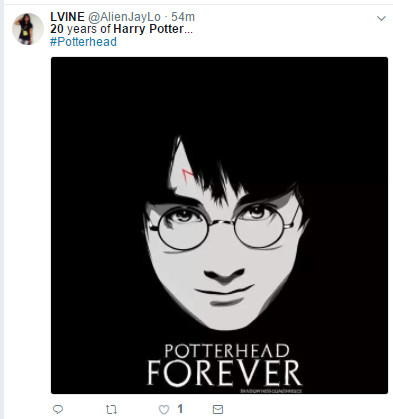The image size is (393, 419).
Task: Click the tweet text '20 years of'
Action: pos(80,29)
